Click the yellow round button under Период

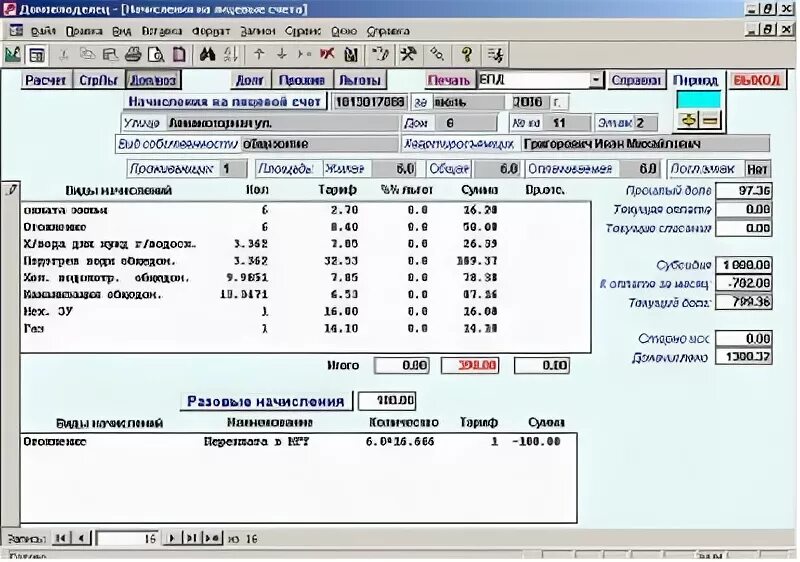point(688,121)
